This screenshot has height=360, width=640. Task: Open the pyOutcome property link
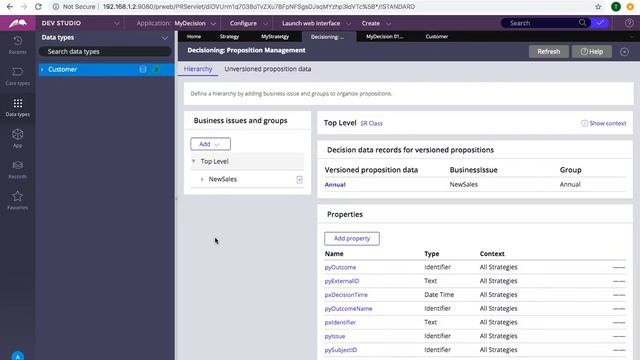pyautogui.click(x=340, y=267)
